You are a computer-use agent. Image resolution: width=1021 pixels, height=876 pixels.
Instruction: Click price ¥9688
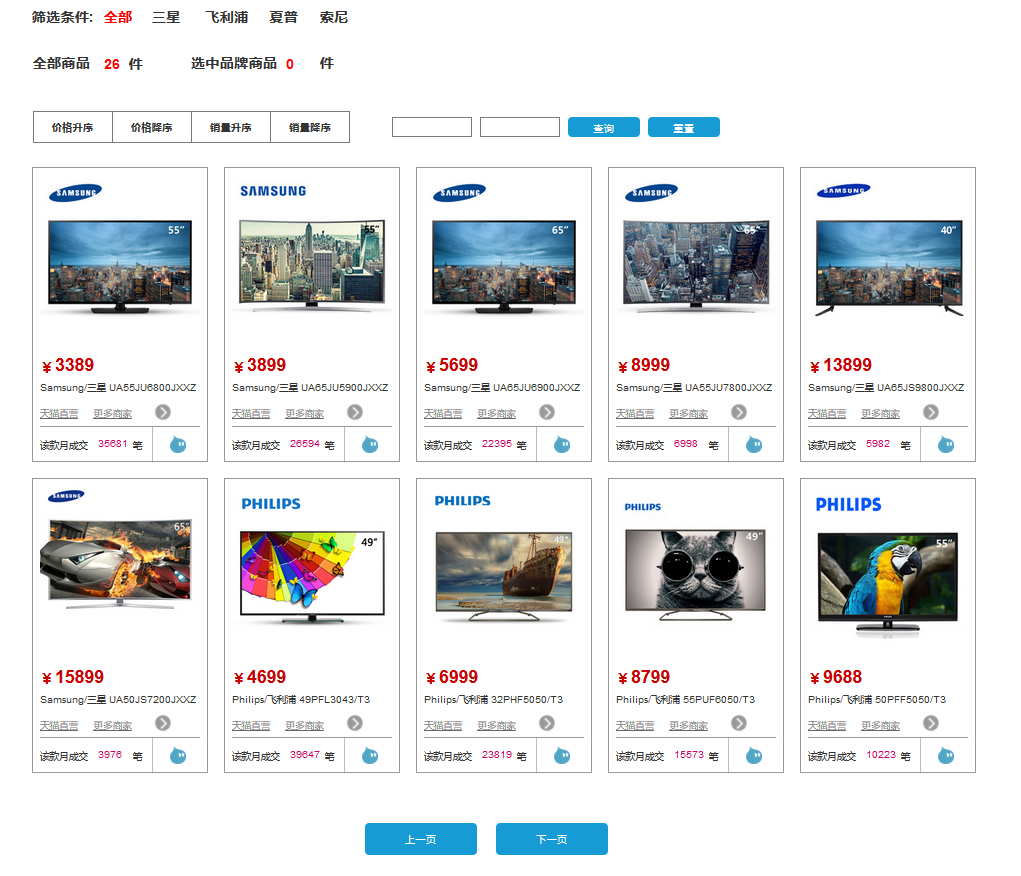click(836, 677)
